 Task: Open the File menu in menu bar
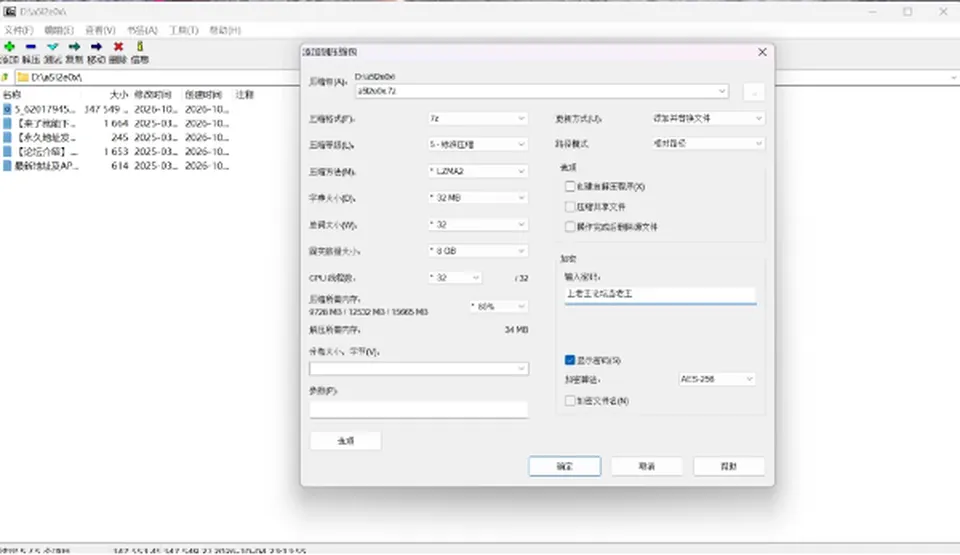[18, 30]
